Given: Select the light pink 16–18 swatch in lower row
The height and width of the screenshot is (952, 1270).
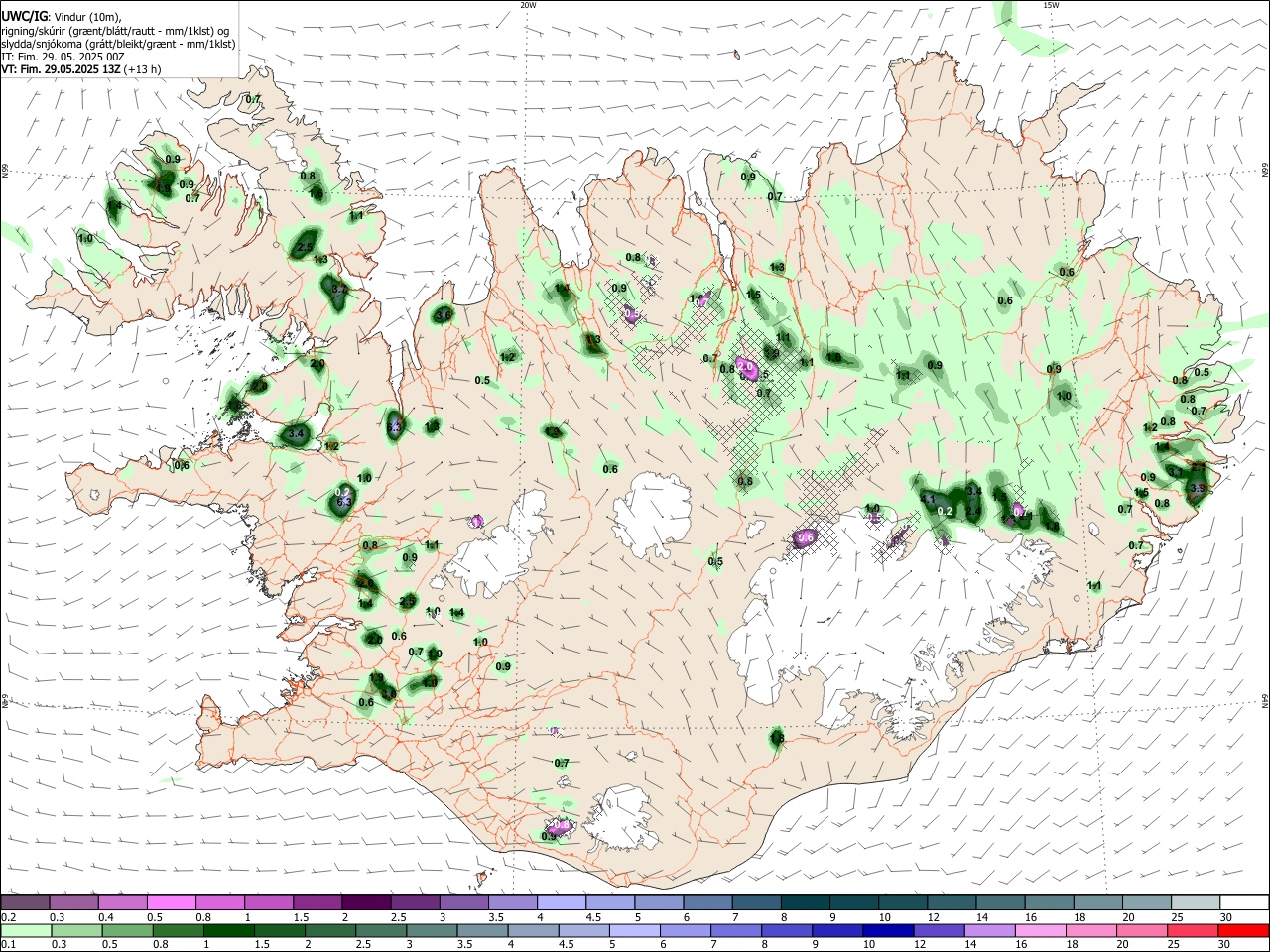Looking at the screenshot, I should pos(1040,930).
